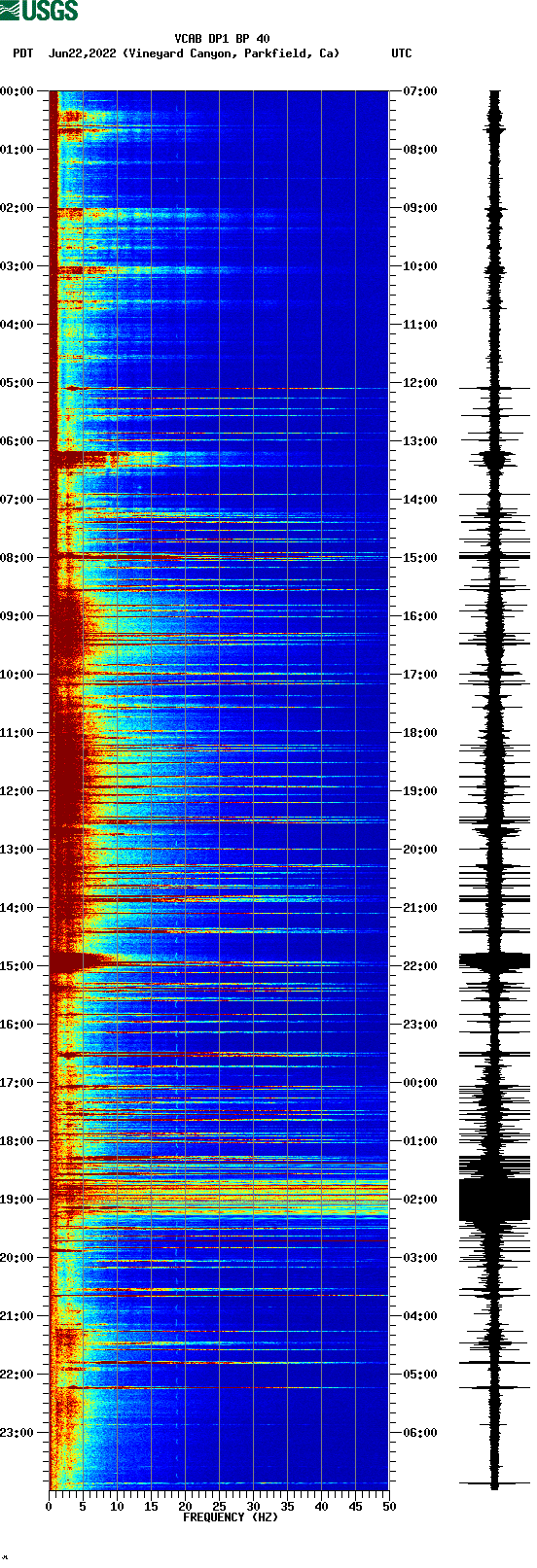
Task: Click the 06:00 UTC time label
Action: (420, 1433)
